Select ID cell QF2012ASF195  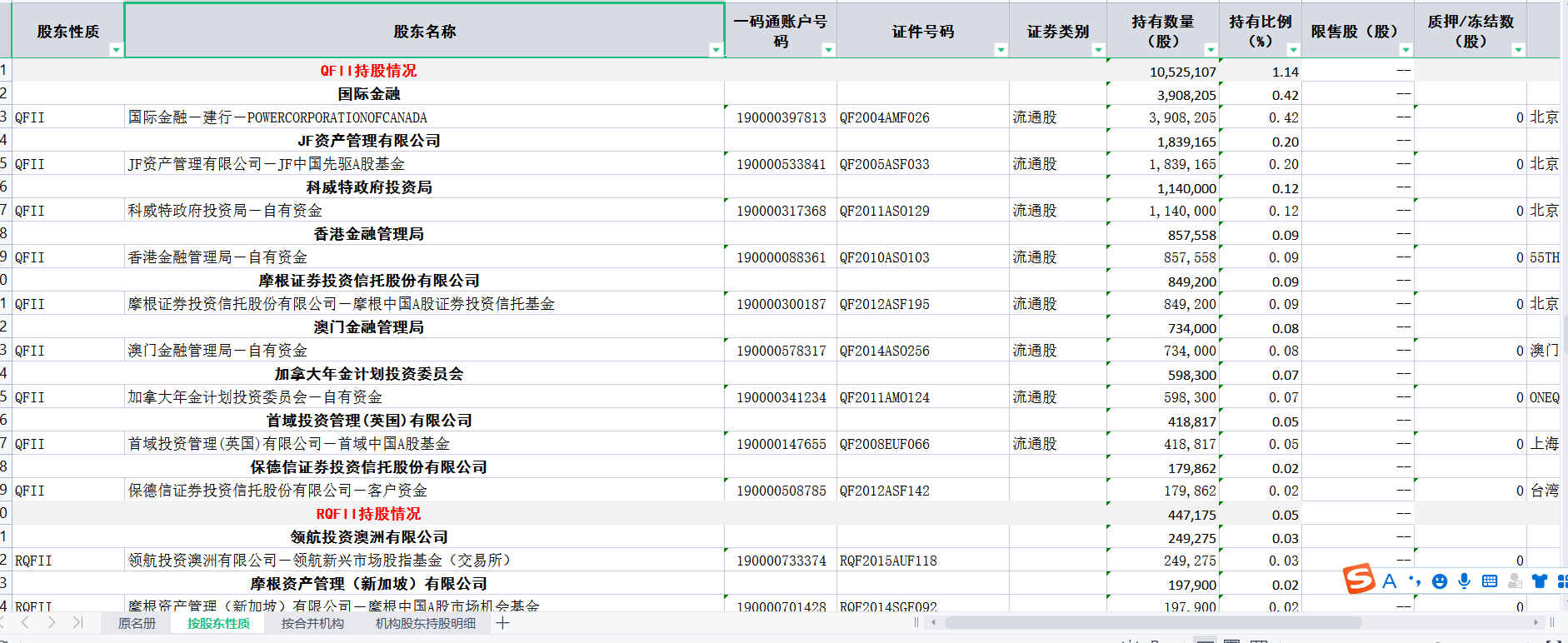(x=923, y=304)
